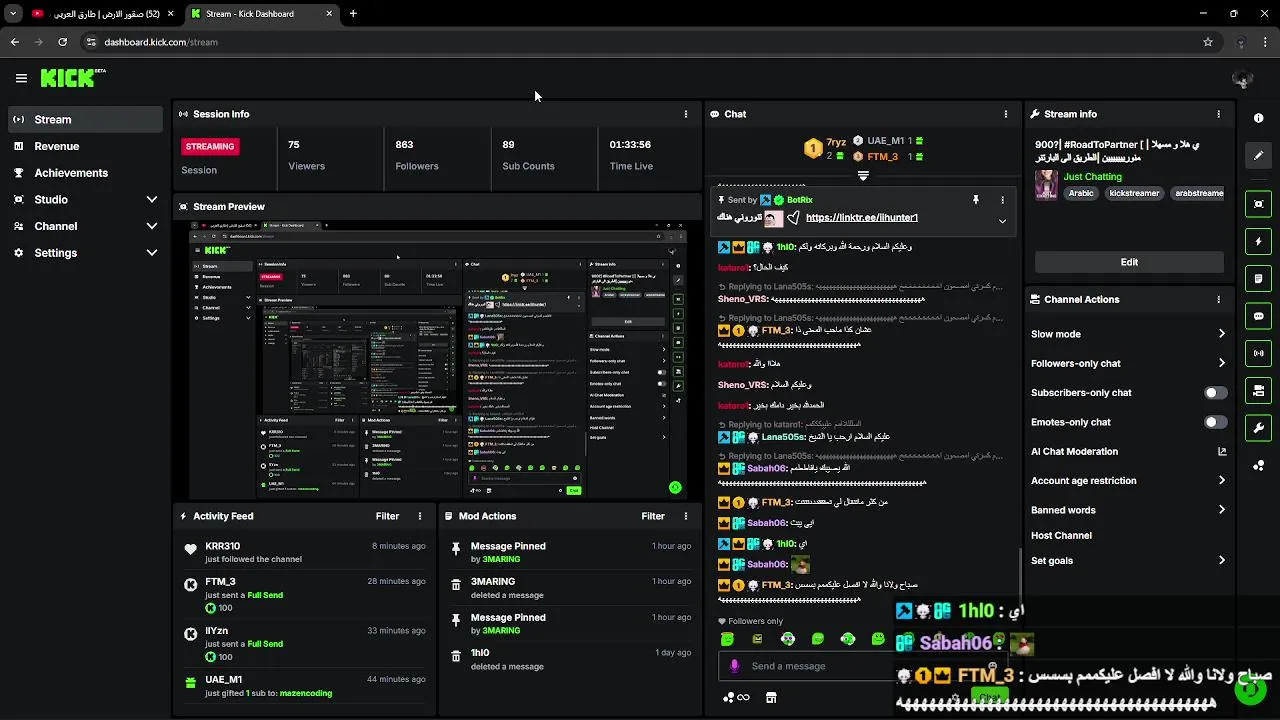Click the purple identity icon in message box
Image resolution: width=1280 pixels, height=720 pixels.
[735, 666]
